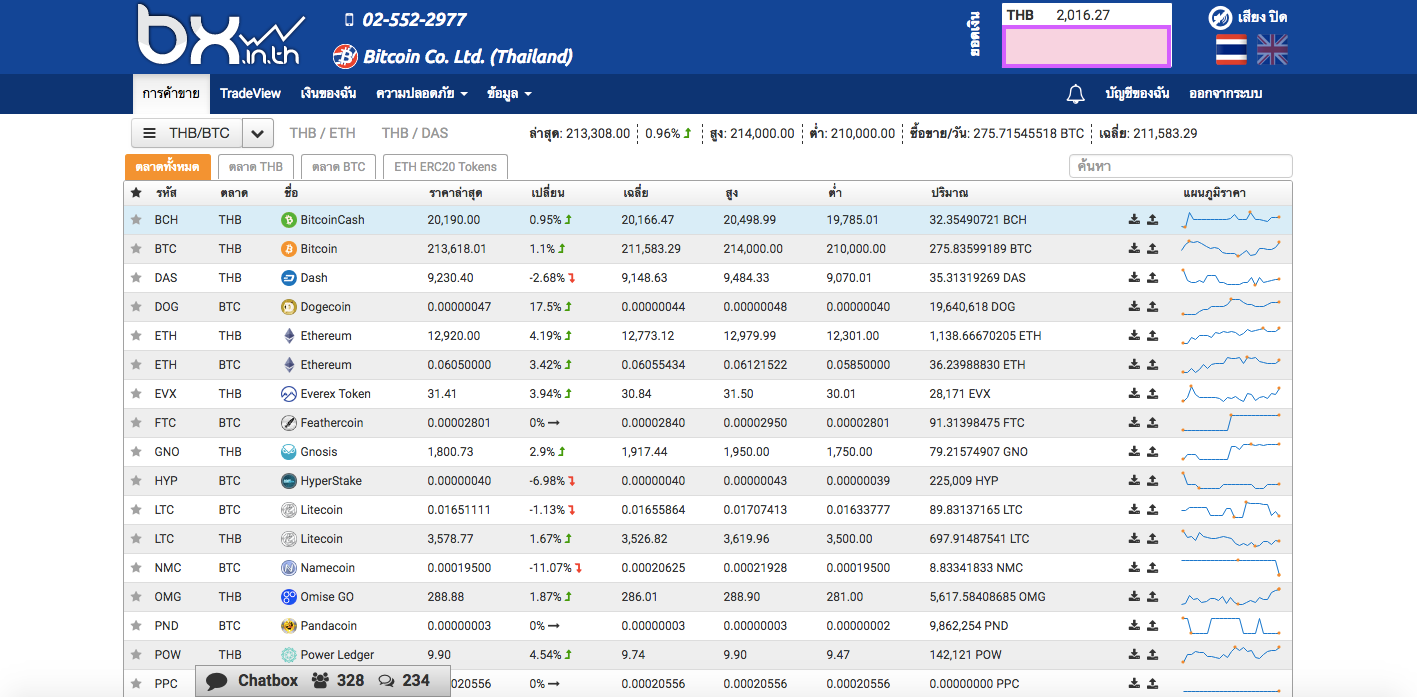Click the Litecoin name in LTC/THB row
This screenshot has height=697, width=1417.
coord(322,539)
